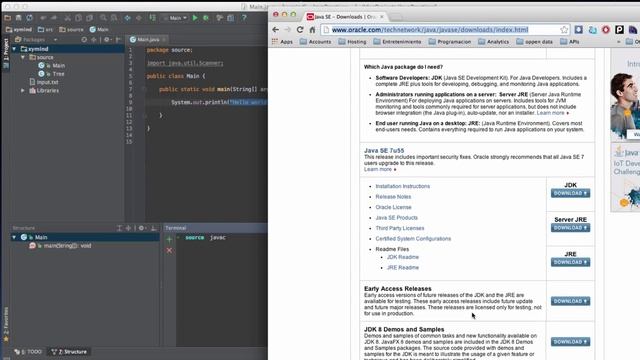Viewport: 640px width, 360px height.
Task: Open the Certified System Configurations link
Action: (x=413, y=239)
